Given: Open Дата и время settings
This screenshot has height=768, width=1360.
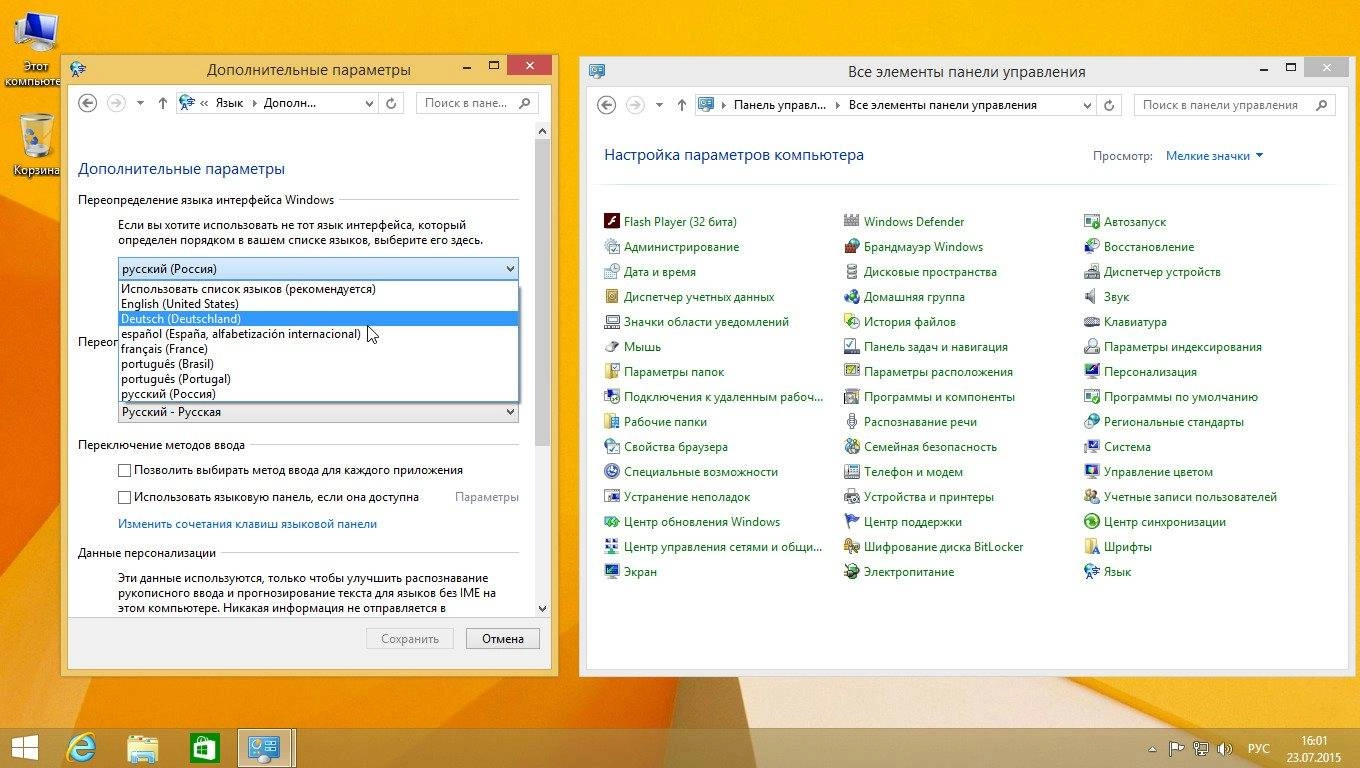Looking at the screenshot, I should pos(650,272).
